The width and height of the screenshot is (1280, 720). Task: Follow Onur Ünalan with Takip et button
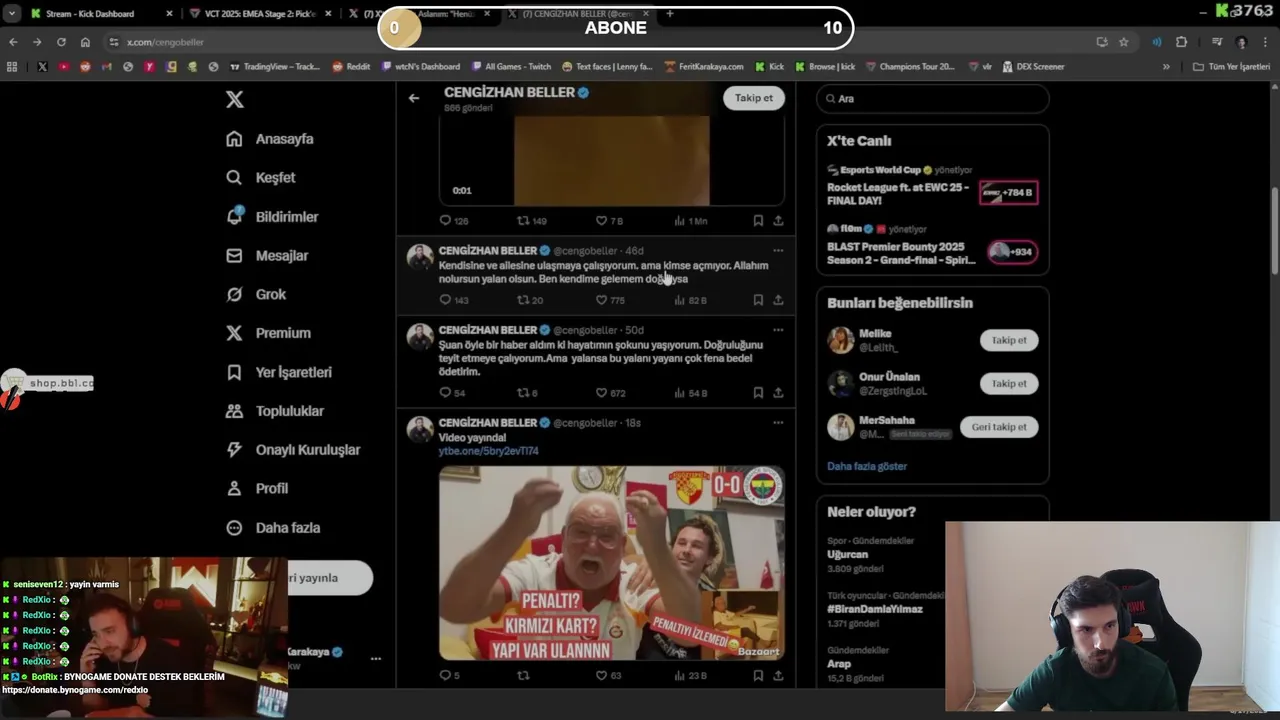[1009, 383]
